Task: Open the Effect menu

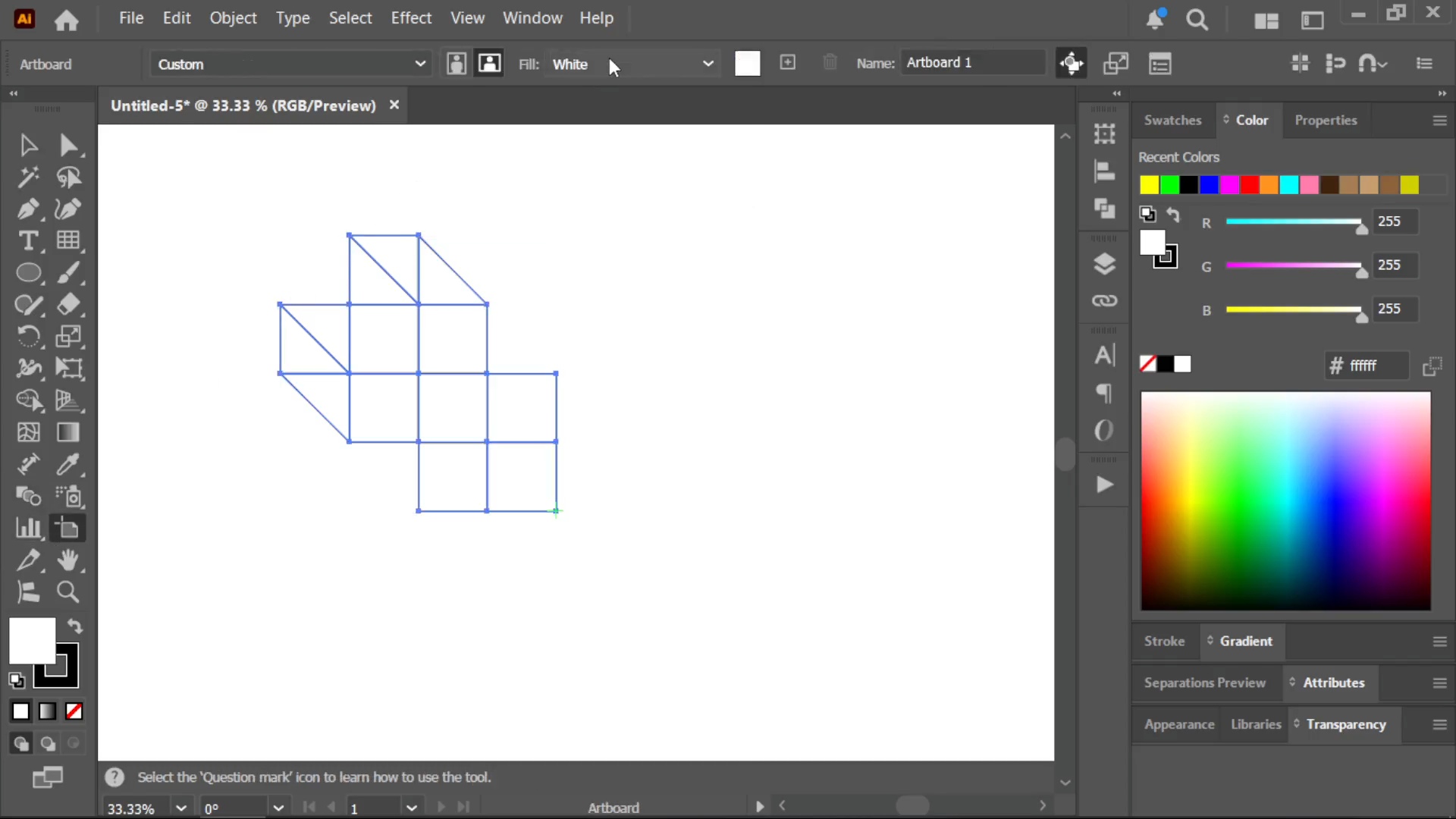Action: tap(411, 18)
